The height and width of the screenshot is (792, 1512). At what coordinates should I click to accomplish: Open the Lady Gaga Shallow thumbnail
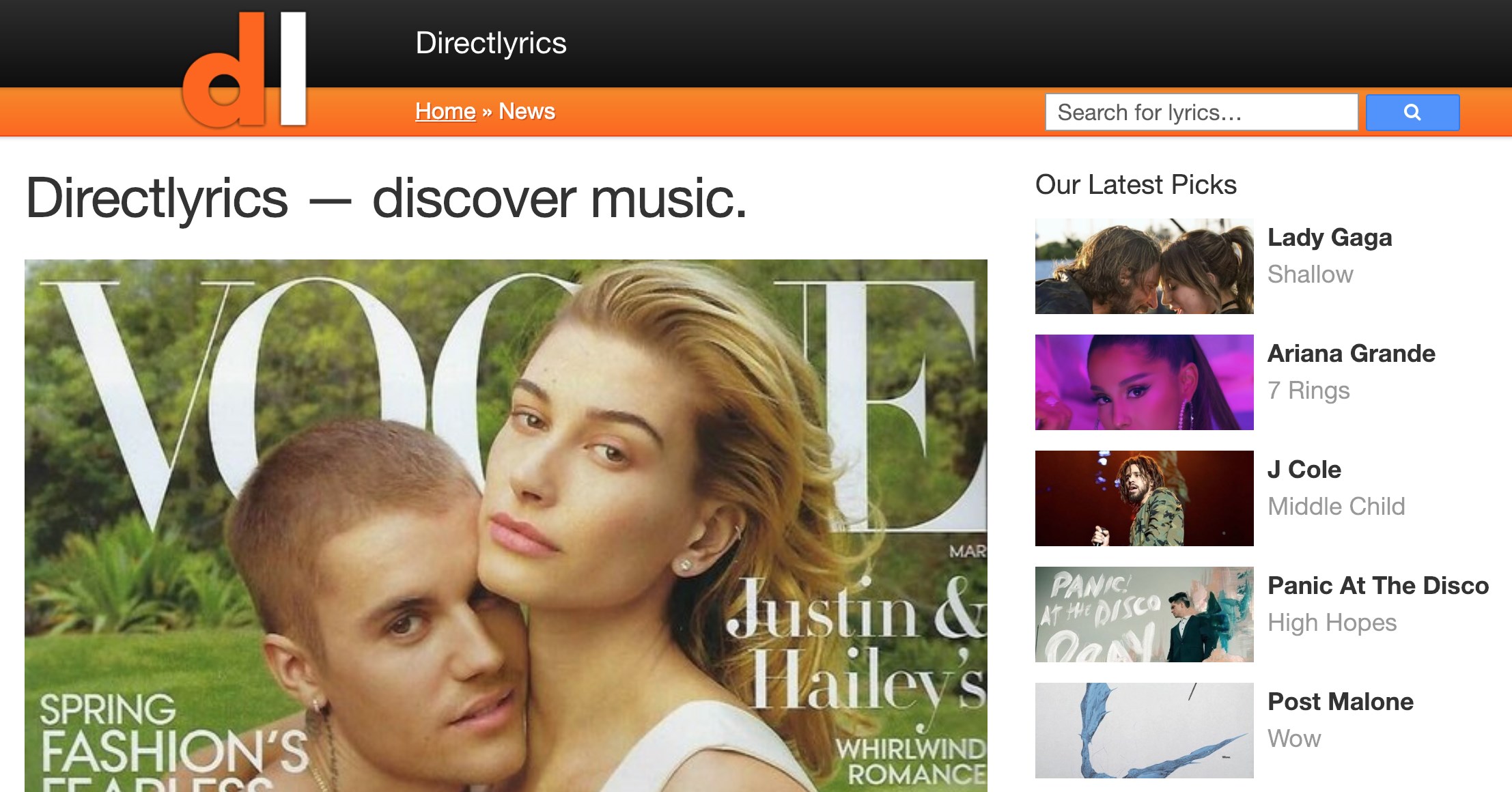click(1145, 266)
